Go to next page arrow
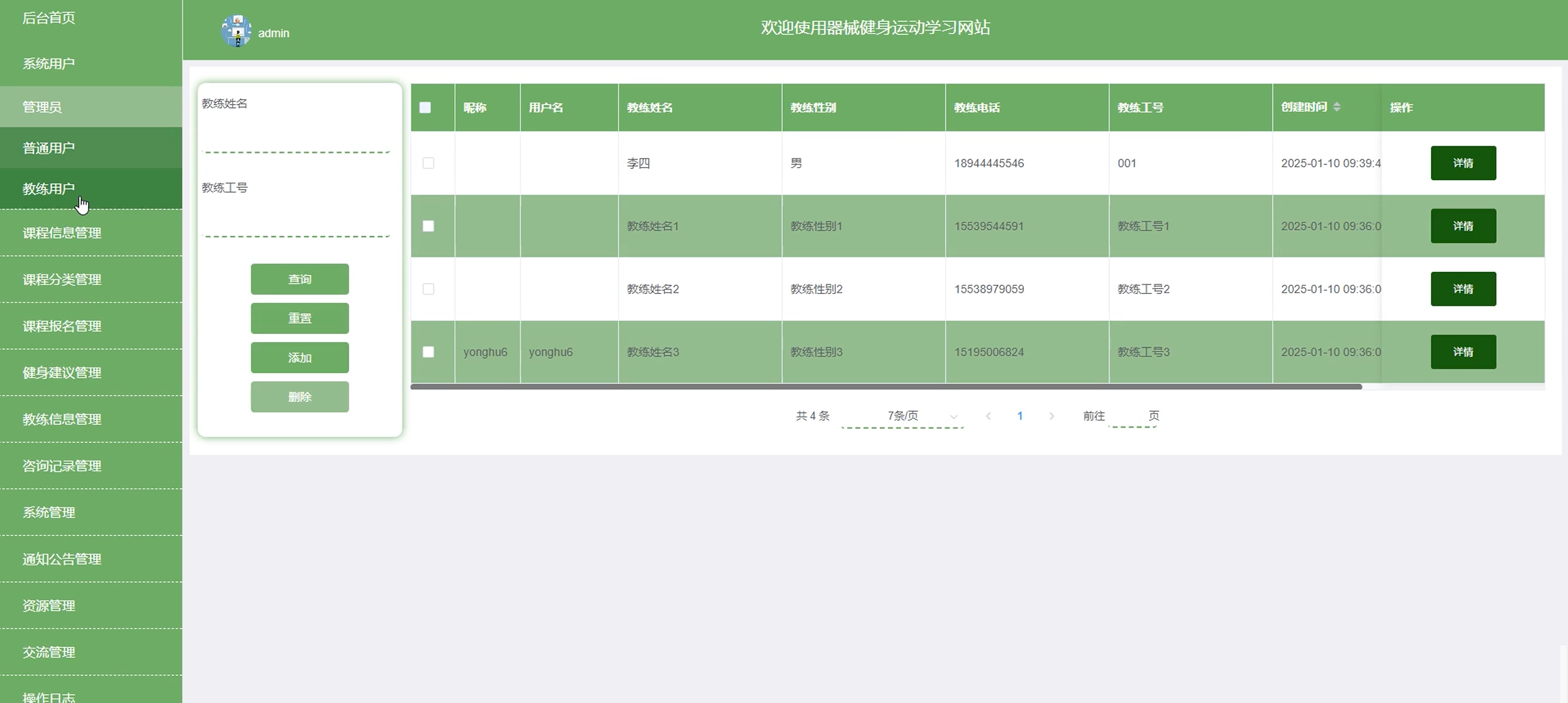Image resolution: width=1568 pixels, height=703 pixels. 1051,415
